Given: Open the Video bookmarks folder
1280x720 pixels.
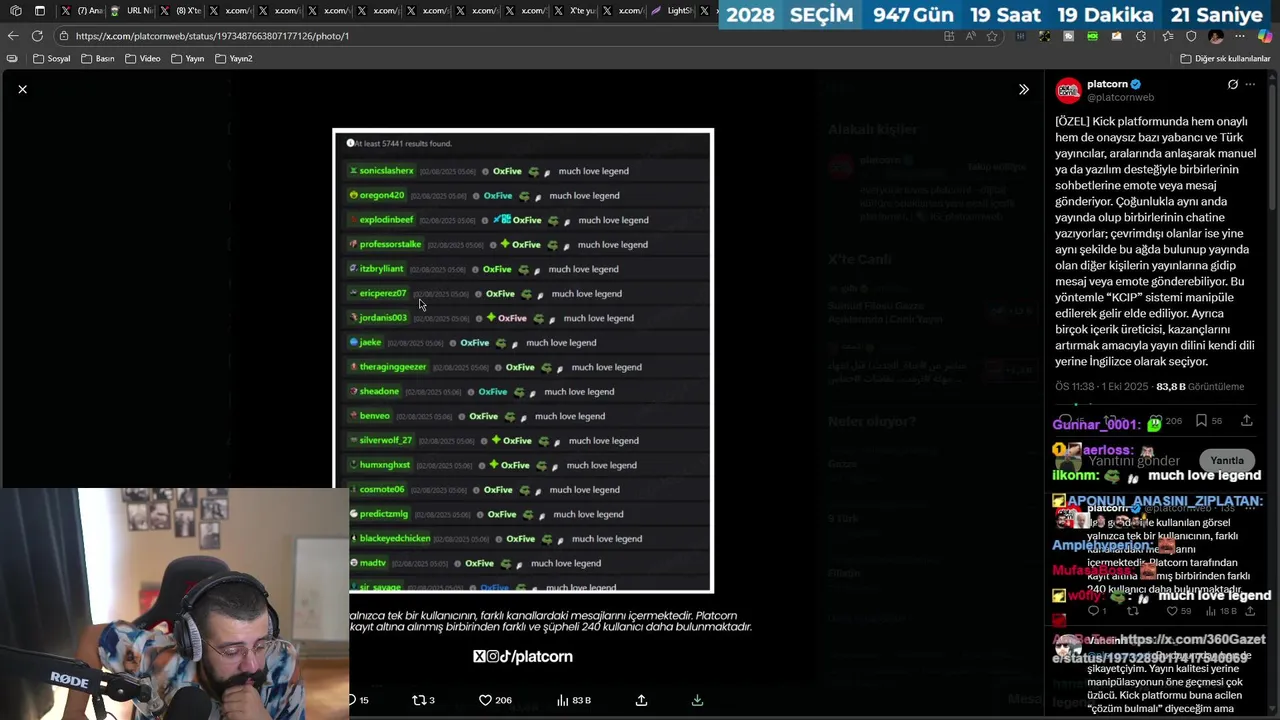Looking at the screenshot, I should [142, 59].
